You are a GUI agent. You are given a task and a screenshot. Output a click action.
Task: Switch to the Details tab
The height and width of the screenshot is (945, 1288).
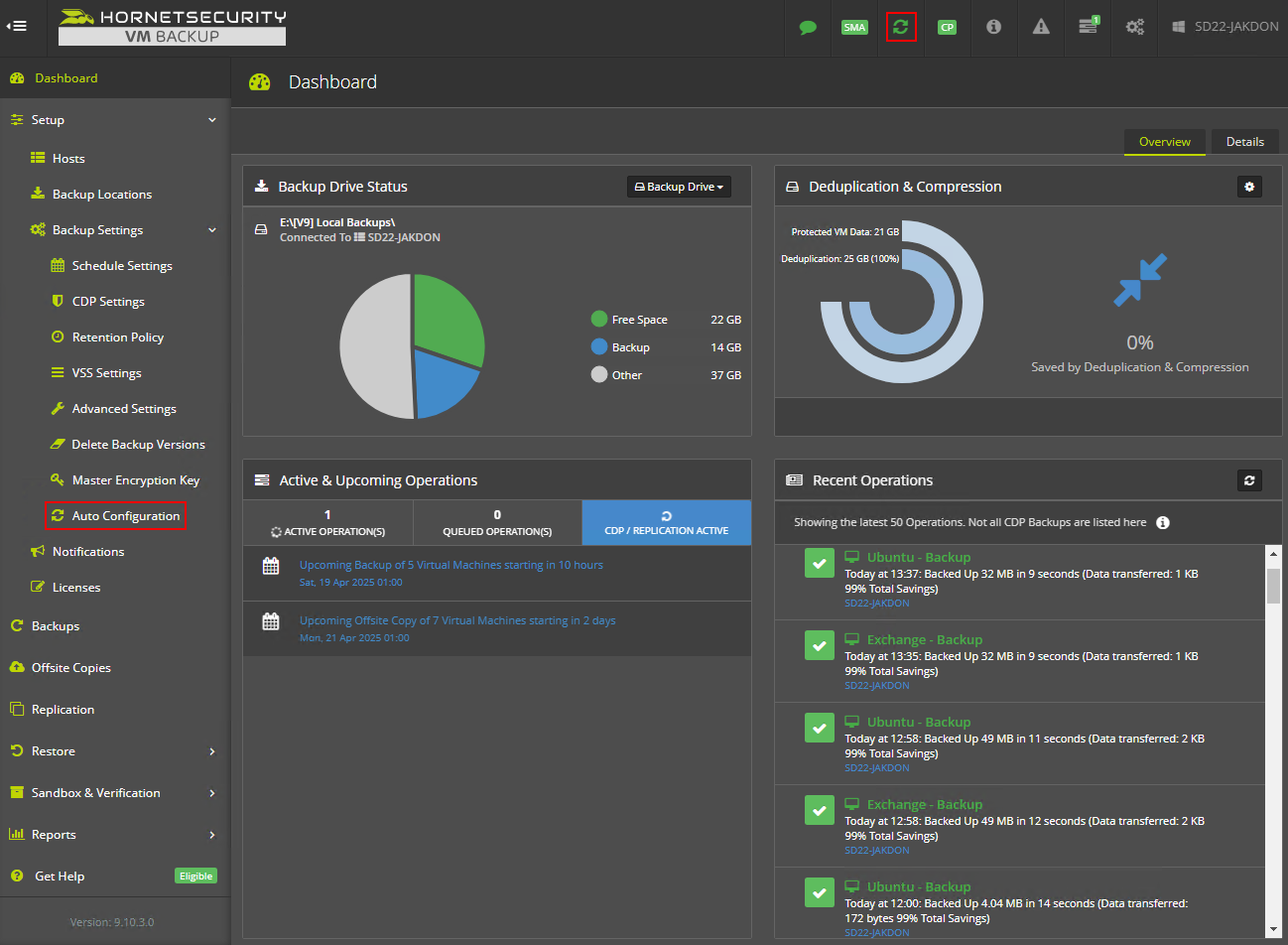[x=1244, y=142]
